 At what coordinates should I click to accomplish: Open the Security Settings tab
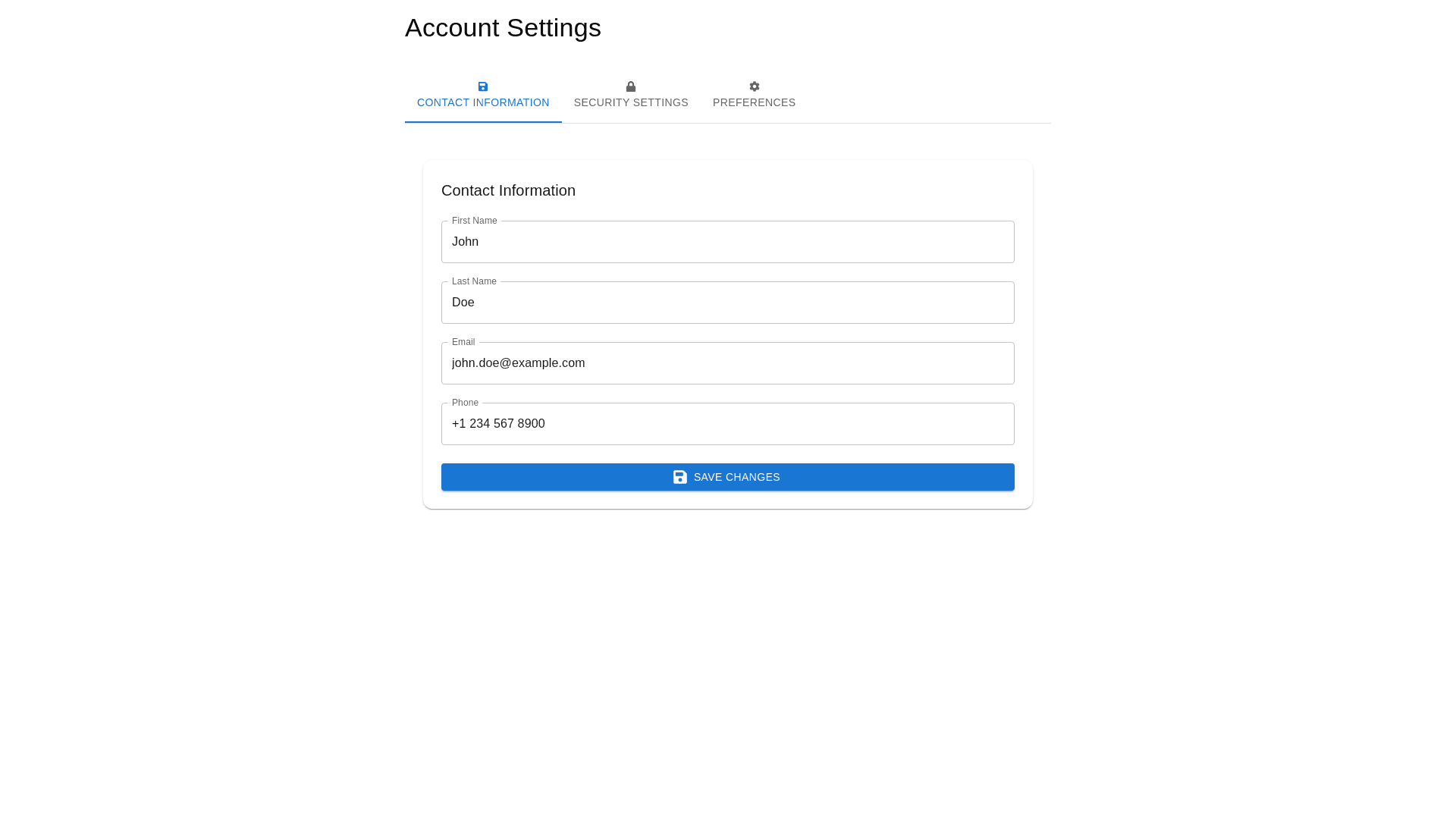(x=631, y=102)
